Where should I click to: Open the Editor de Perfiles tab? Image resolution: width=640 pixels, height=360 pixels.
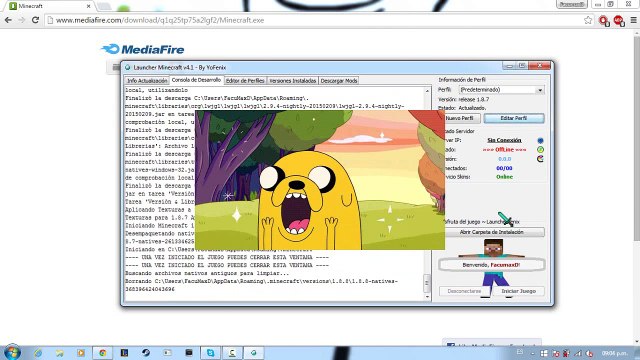(x=245, y=81)
